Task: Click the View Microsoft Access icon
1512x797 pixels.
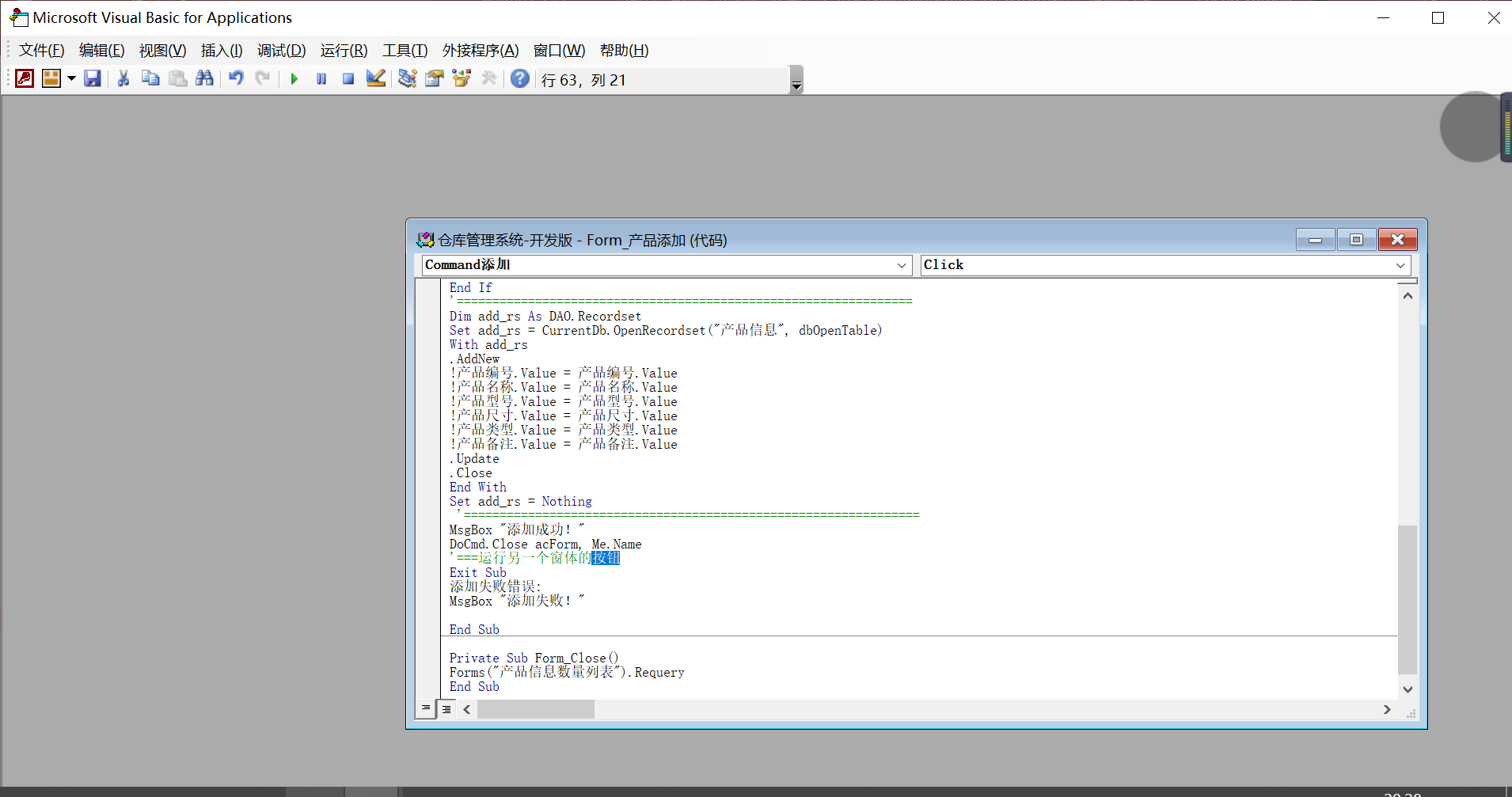Action: coord(25,78)
